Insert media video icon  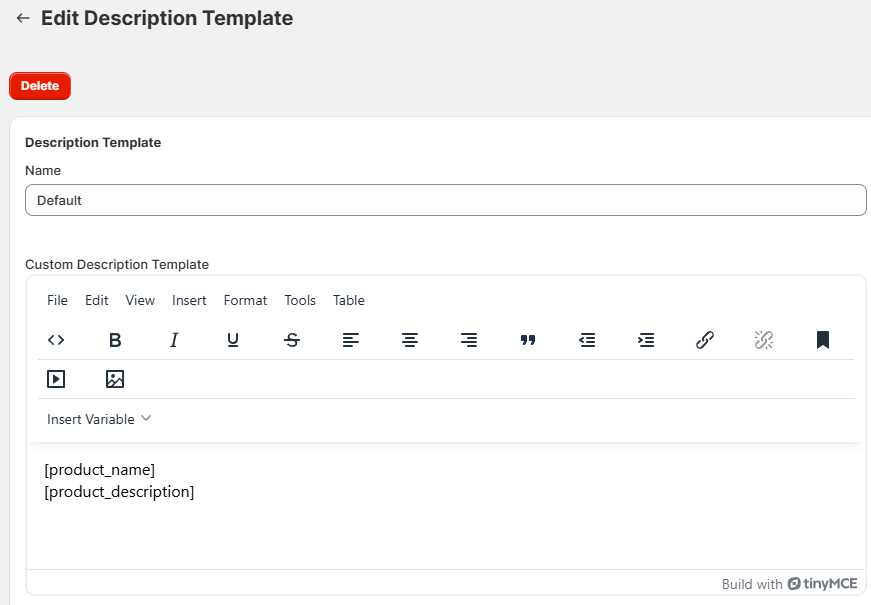(x=56, y=379)
